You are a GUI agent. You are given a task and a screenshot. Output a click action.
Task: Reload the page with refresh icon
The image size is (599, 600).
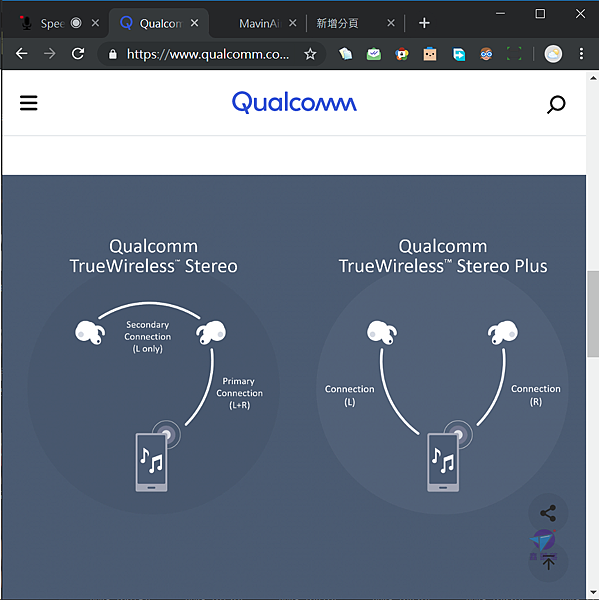[78, 54]
